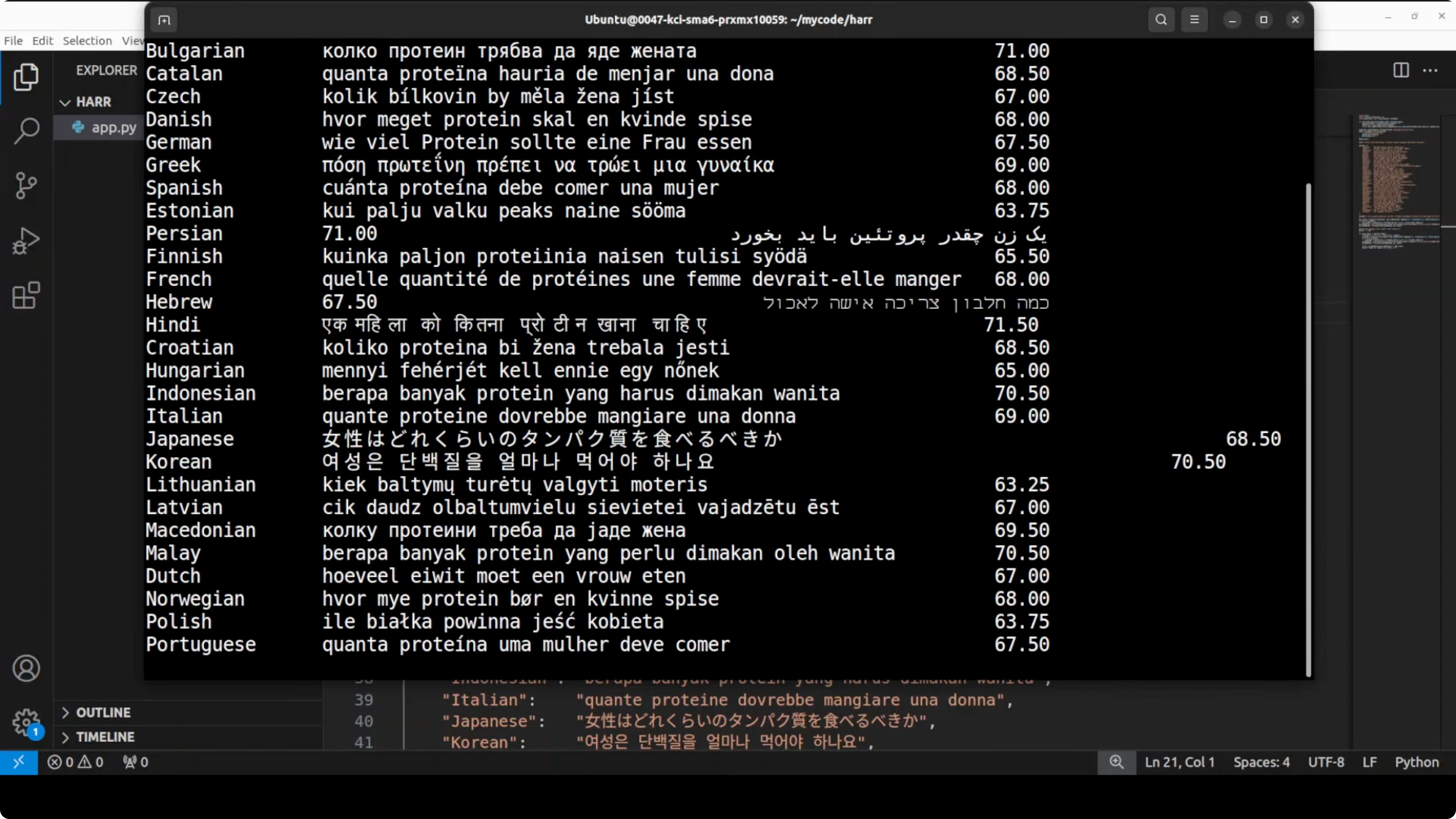Open the Explorer view icon

(26, 77)
